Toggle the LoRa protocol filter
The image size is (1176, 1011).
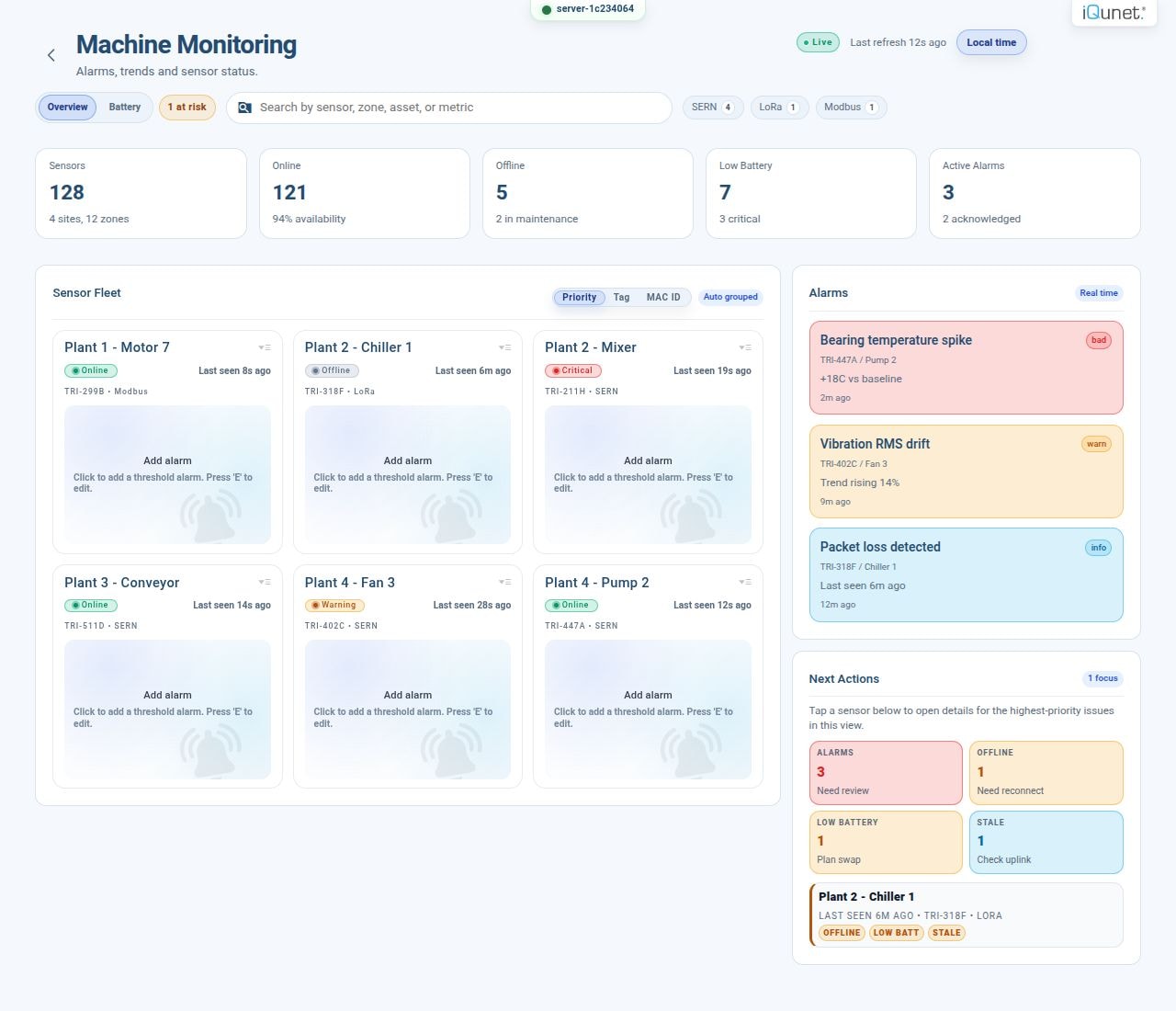(779, 108)
